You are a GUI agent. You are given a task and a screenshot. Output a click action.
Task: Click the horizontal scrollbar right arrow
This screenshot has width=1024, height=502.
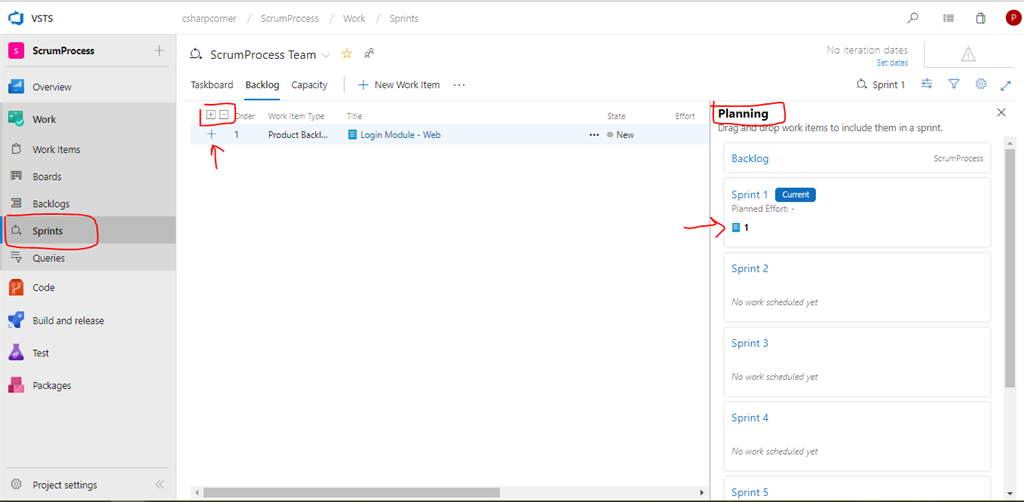(702, 492)
